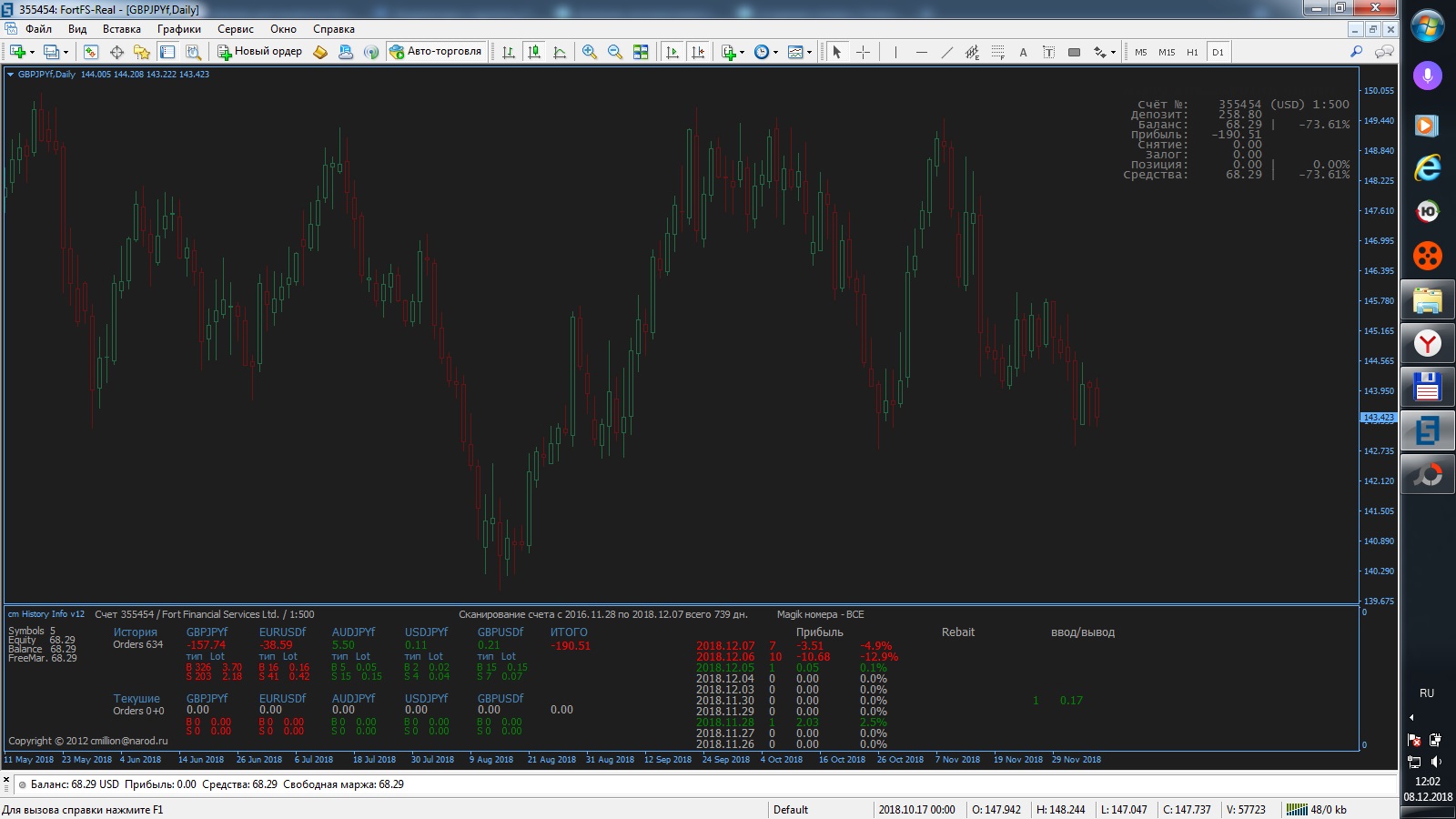Switch timeframe to H1

pos(1192,52)
